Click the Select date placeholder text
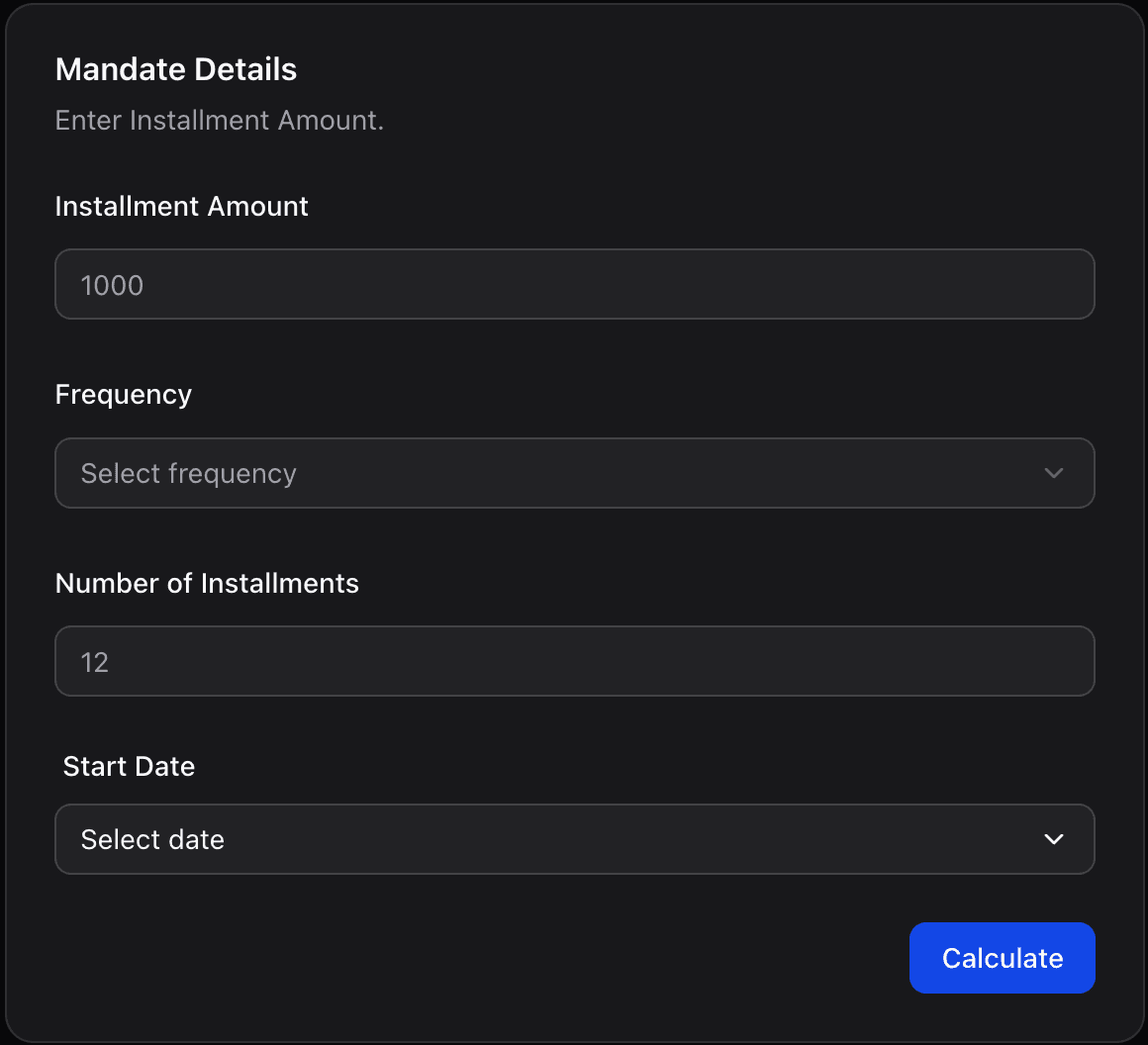The width and height of the screenshot is (1148, 1045). click(x=152, y=839)
